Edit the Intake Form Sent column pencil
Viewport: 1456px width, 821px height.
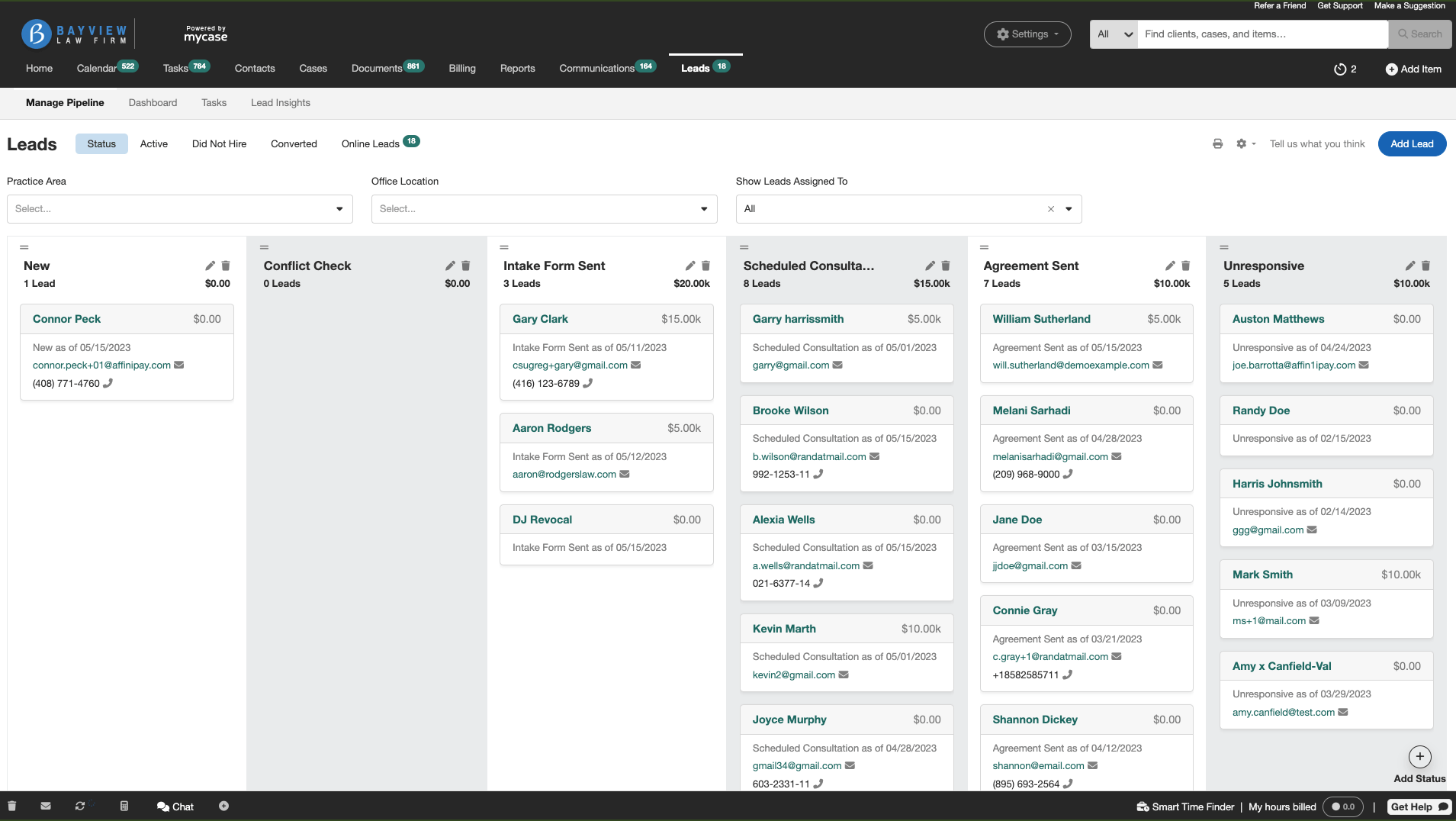point(690,266)
